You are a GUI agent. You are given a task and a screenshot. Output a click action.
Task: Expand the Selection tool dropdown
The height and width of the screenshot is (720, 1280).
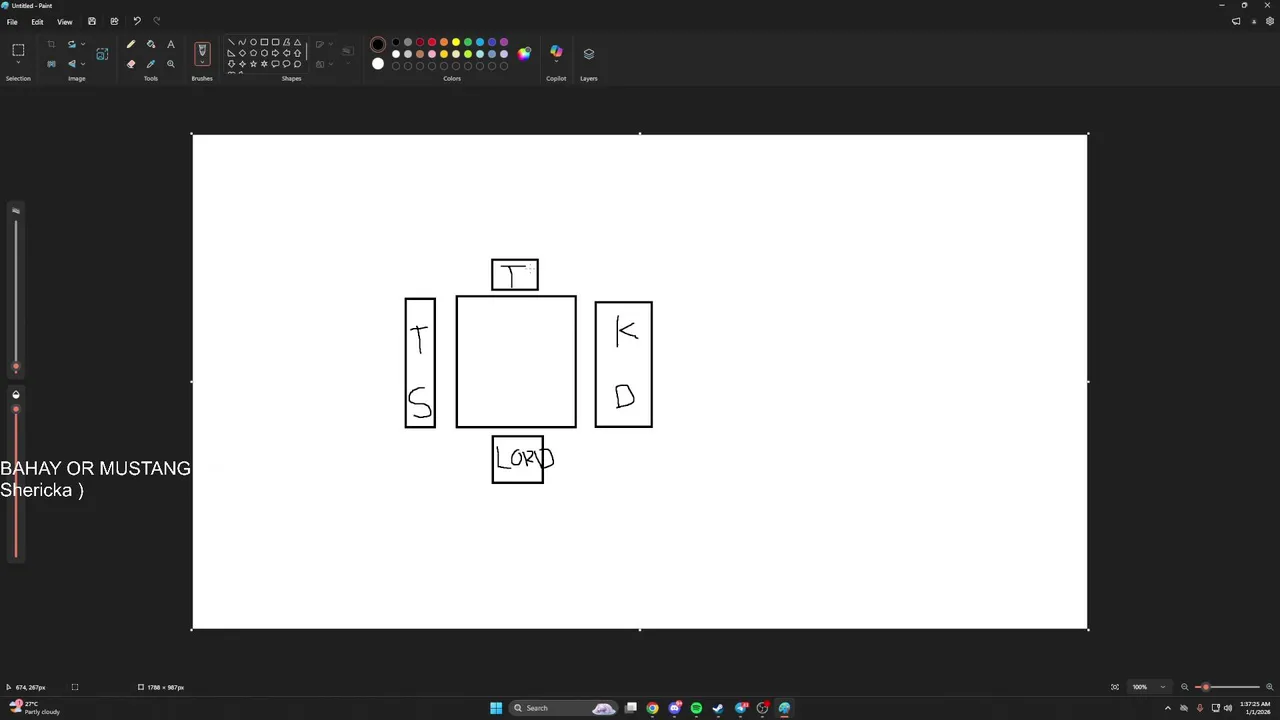click(18, 63)
